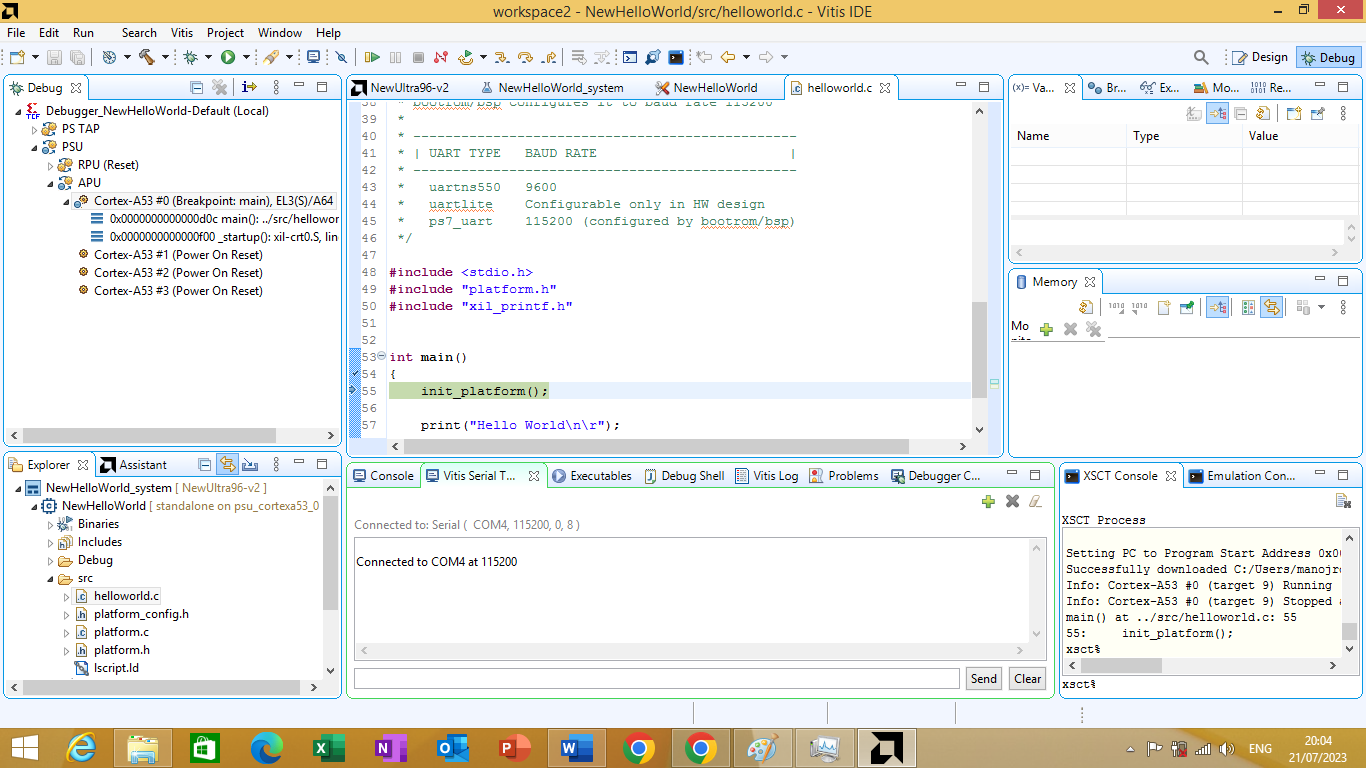Viewport: 1366px width, 768px height.
Task: Switch to the NewUltra96-v2 editor tab
Action: tap(400, 87)
